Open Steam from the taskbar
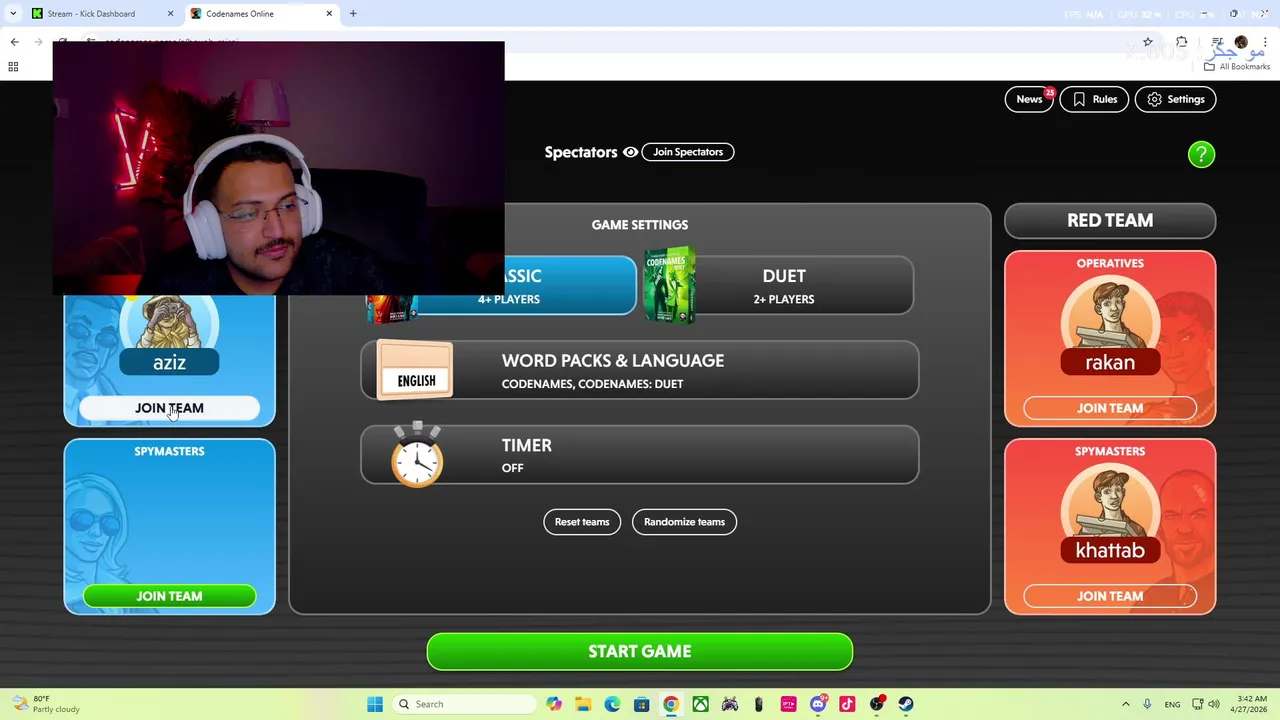The width and height of the screenshot is (1280, 720). (x=906, y=704)
